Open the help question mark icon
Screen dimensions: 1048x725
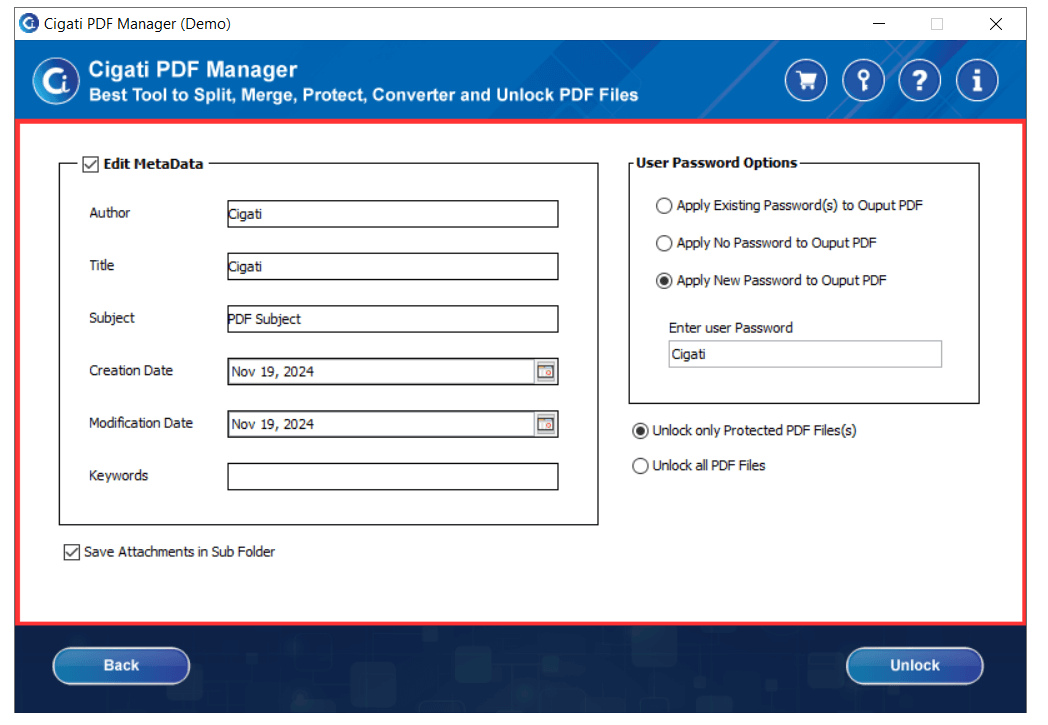[920, 80]
